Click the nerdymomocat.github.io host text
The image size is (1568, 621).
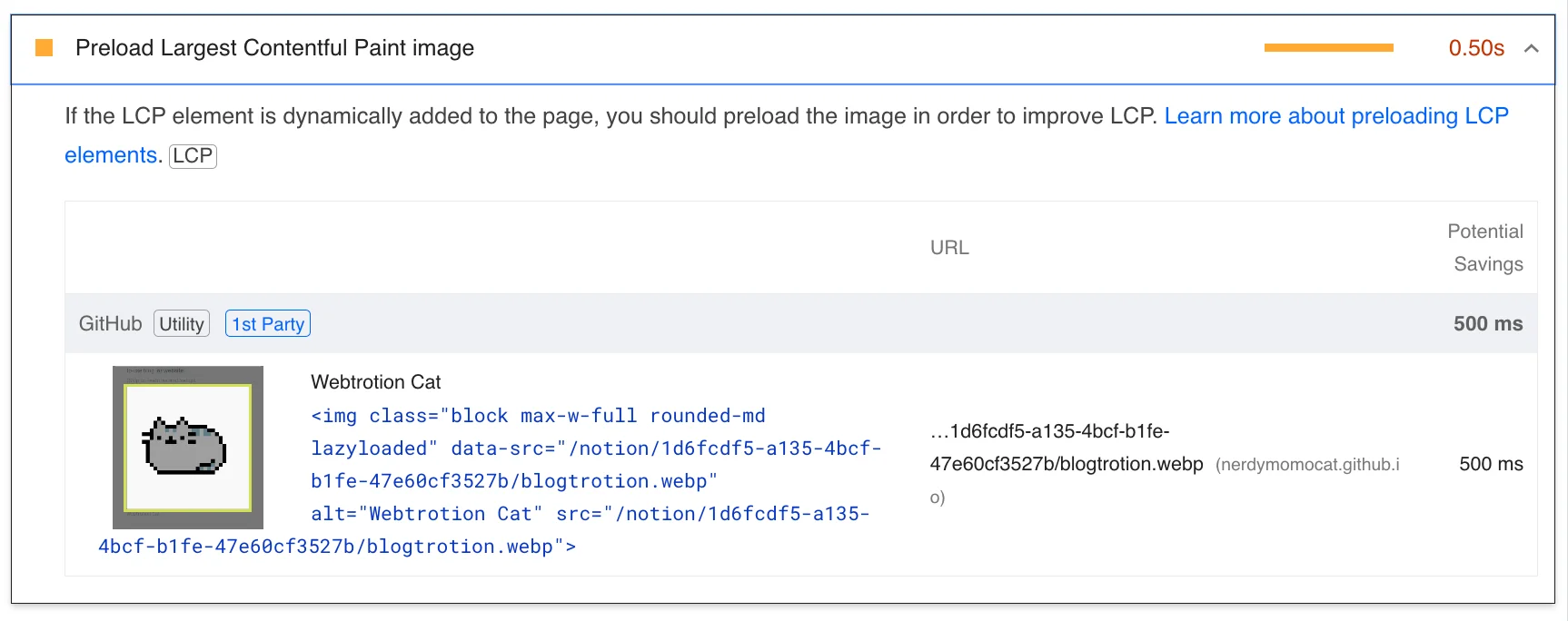coord(1306,465)
